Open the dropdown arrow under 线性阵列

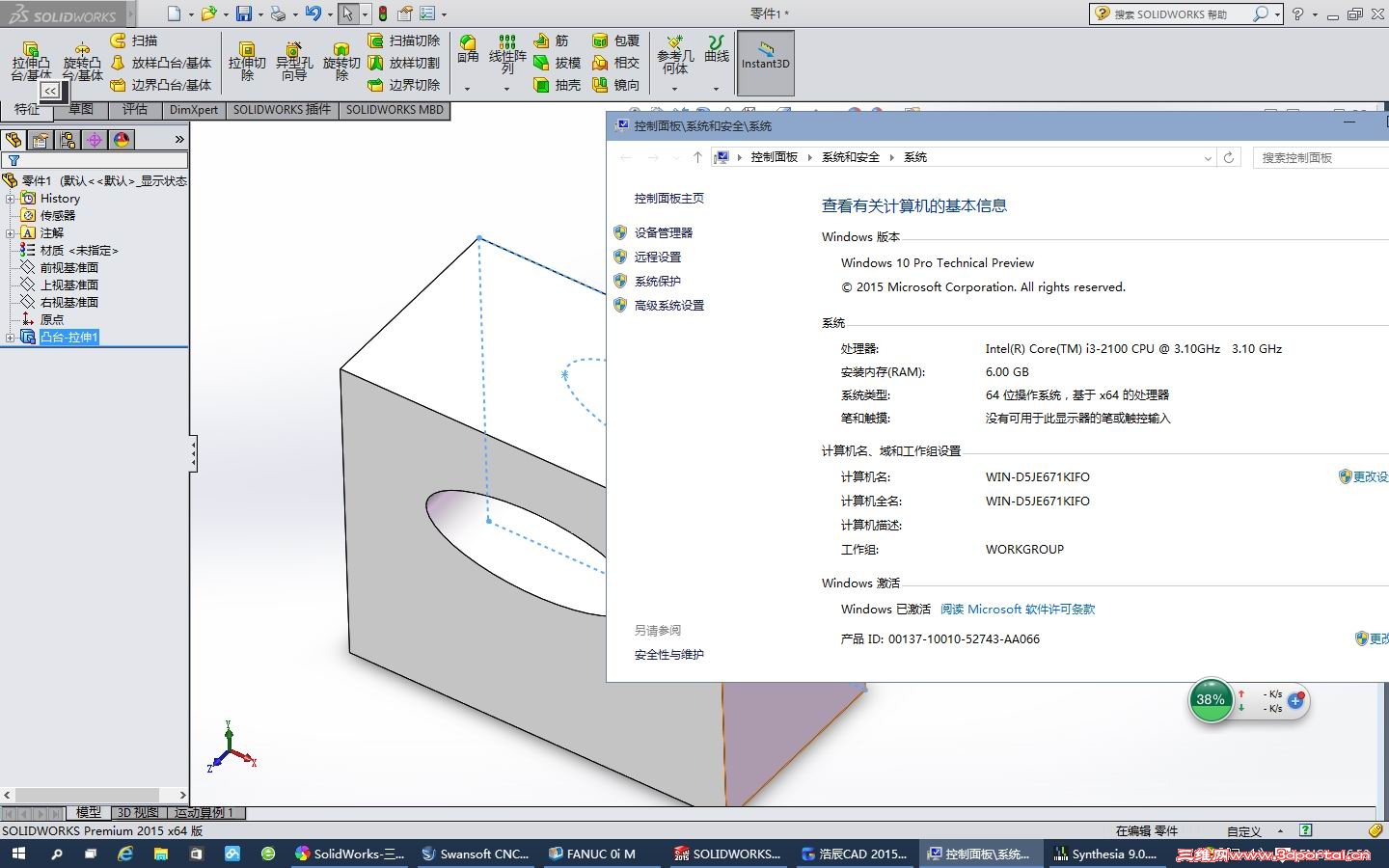[x=506, y=89]
